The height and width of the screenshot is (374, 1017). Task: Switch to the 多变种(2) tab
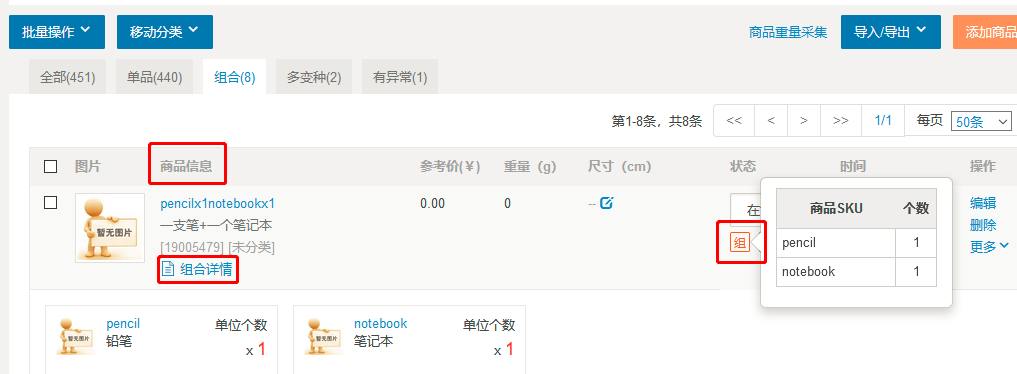314,77
